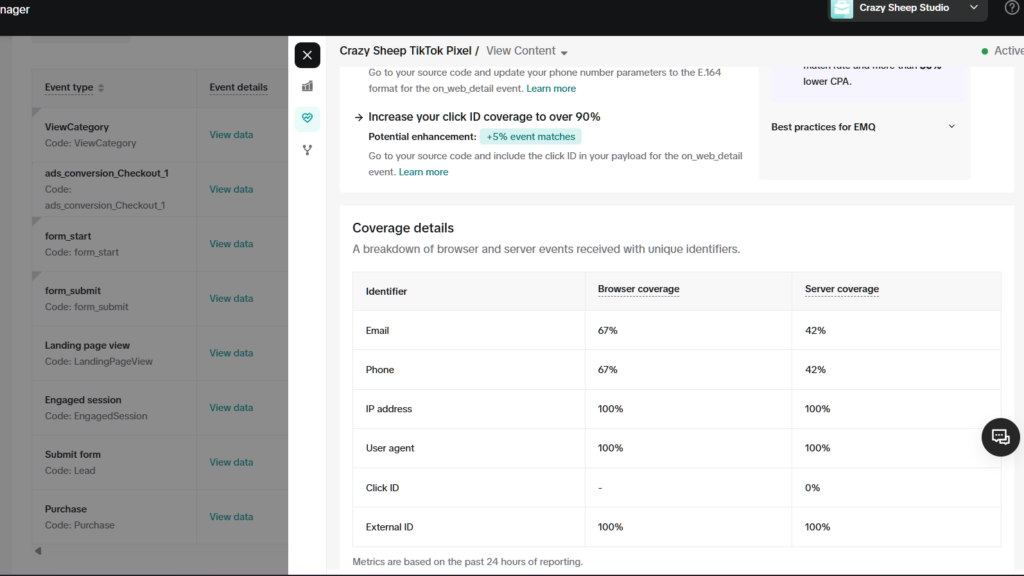Image resolution: width=1024 pixels, height=576 pixels.
Task: Click Learn more link for click ID coverage
Action: coord(423,172)
